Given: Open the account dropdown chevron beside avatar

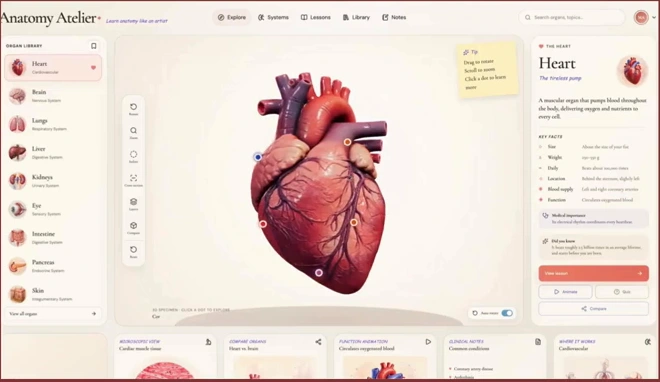Looking at the screenshot, I should (x=654, y=17).
